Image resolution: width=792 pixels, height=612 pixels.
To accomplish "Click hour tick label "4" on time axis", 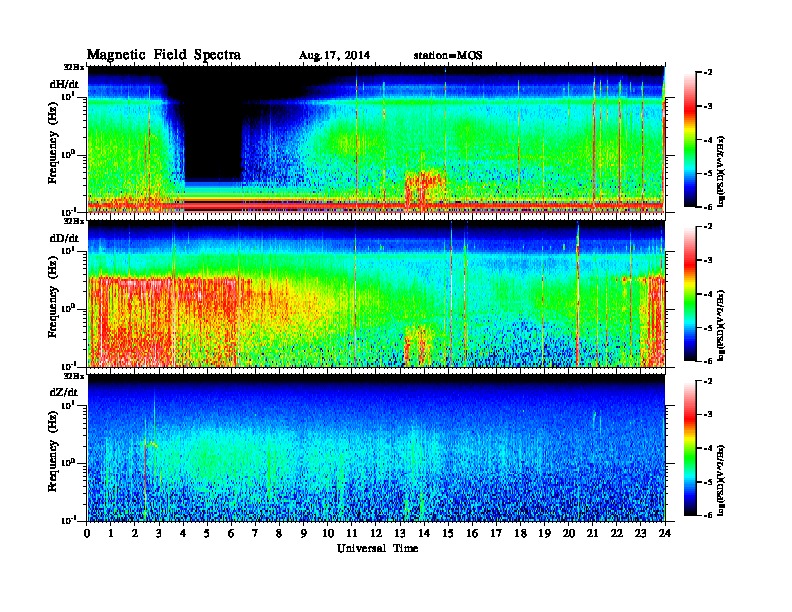I will pyautogui.click(x=183, y=533).
